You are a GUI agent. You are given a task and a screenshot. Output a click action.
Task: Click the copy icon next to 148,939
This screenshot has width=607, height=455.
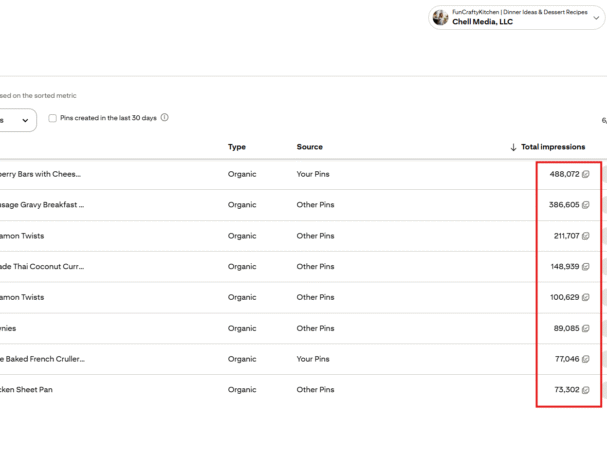[x=586, y=267]
